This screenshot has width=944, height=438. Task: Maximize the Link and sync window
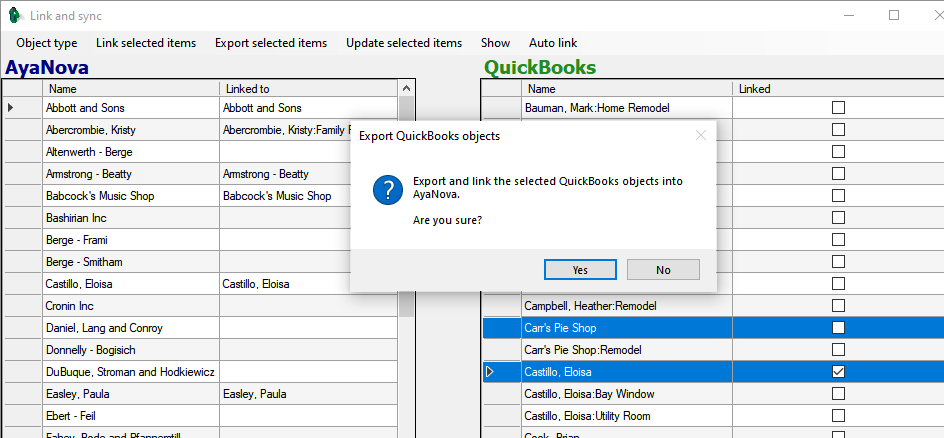click(894, 16)
